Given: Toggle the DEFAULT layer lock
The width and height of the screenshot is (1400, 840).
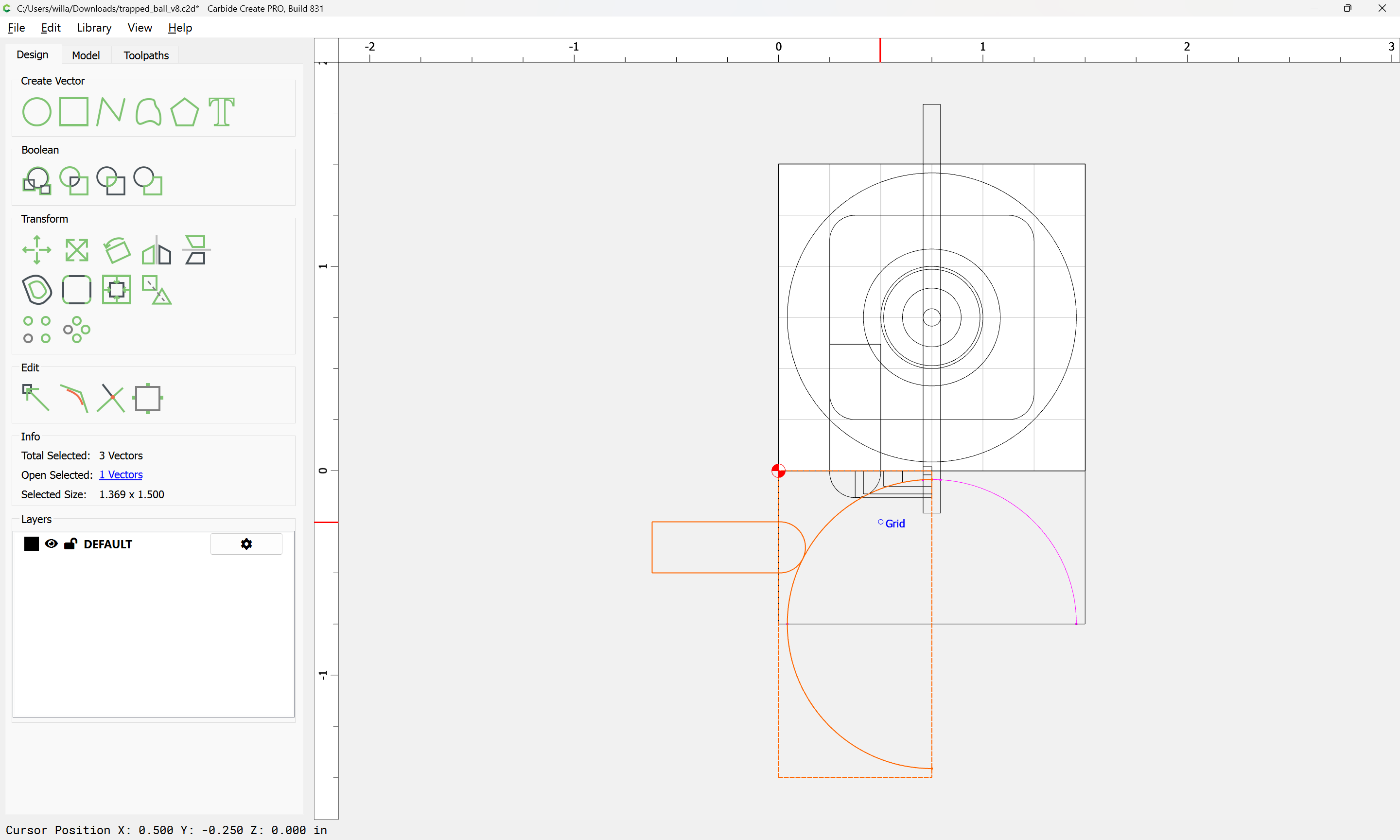Looking at the screenshot, I should (x=70, y=544).
